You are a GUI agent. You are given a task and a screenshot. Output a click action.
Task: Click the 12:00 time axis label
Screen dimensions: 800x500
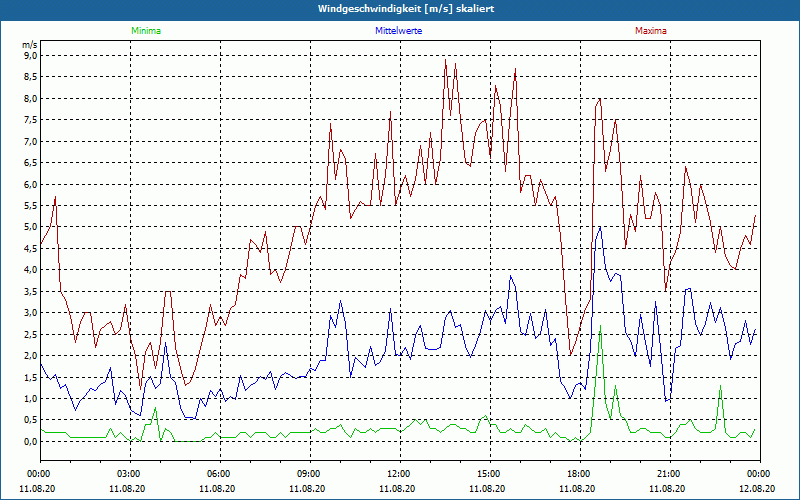point(401,474)
